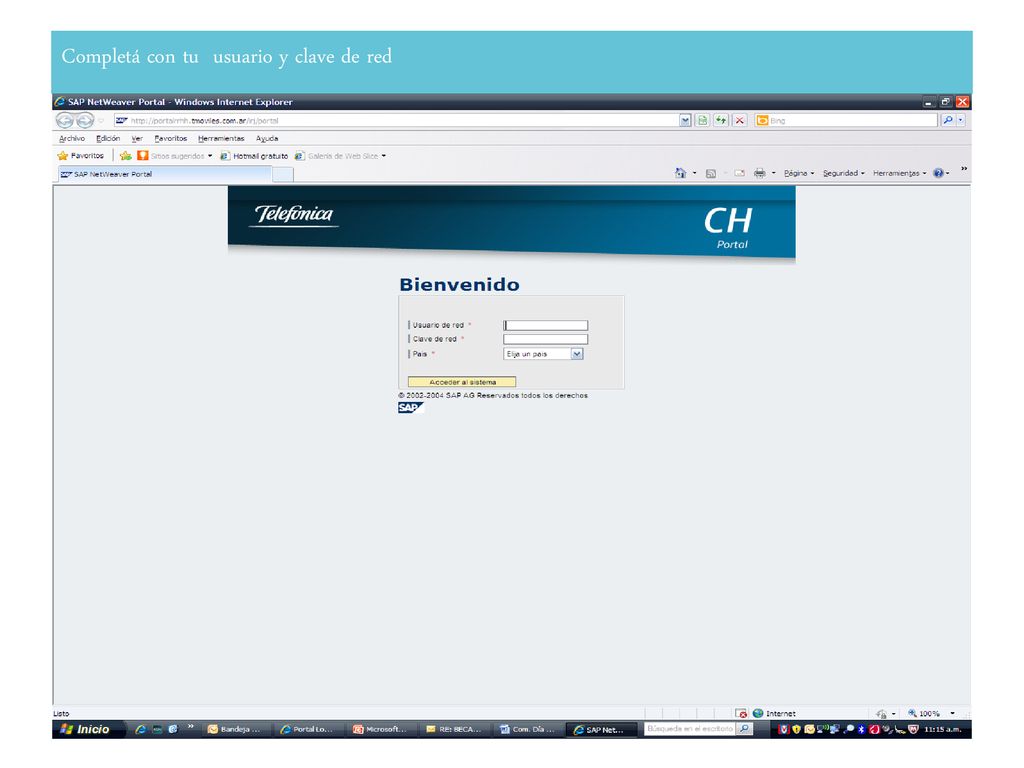Focus the 'Clave de red' password field
Image resolution: width=1024 pixels, height=768 pixels.
[x=545, y=340]
